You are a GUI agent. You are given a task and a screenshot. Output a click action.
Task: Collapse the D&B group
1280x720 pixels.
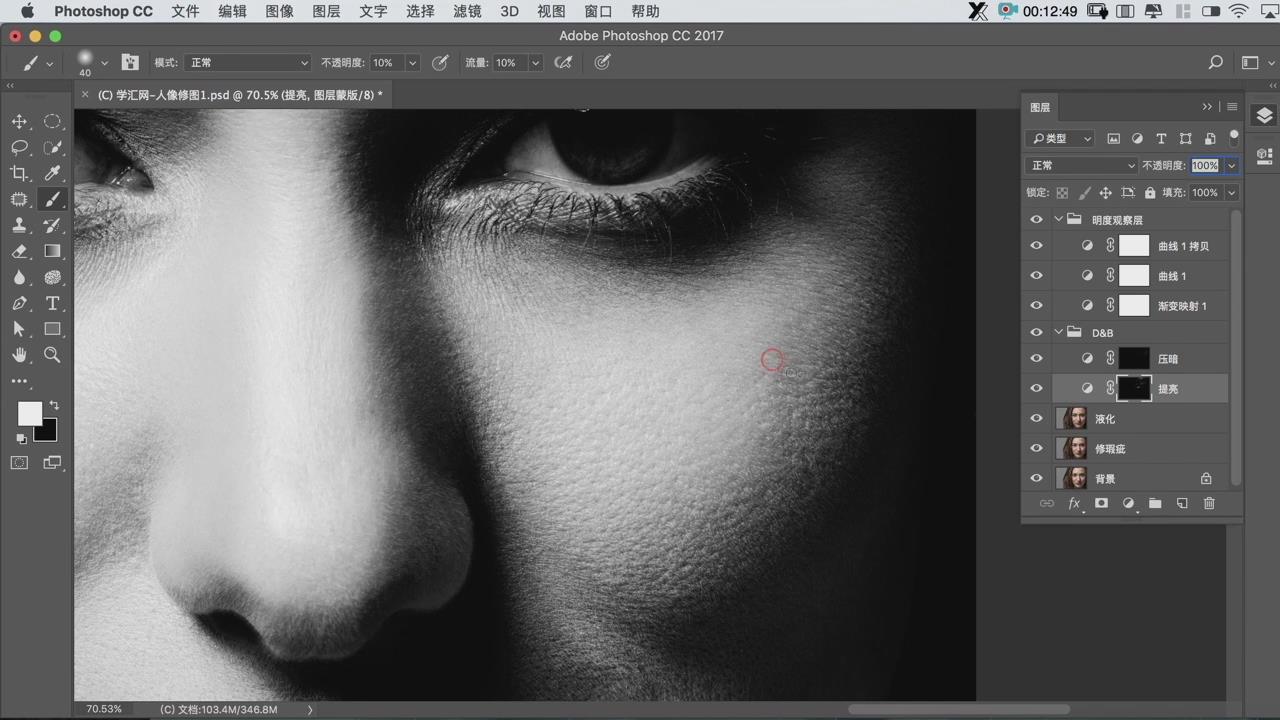1058,332
